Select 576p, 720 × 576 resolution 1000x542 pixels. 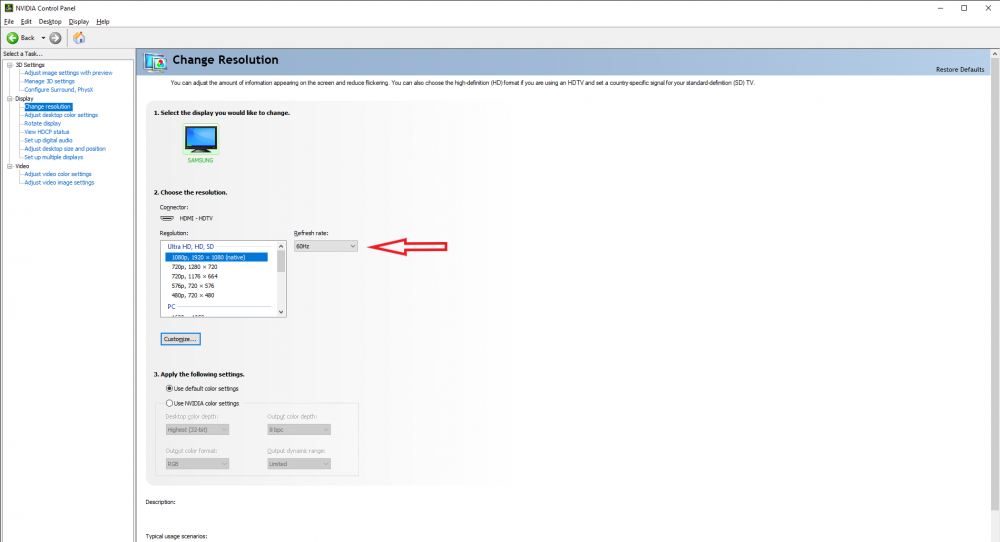tap(193, 286)
